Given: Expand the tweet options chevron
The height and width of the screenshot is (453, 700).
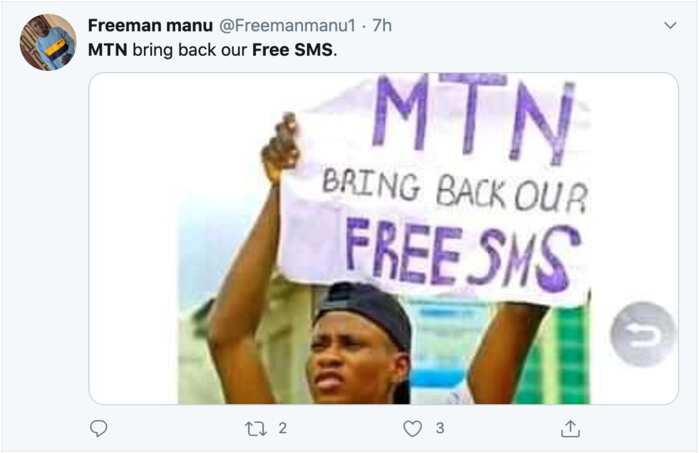Looking at the screenshot, I should pyautogui.click(x=670, y=25).
